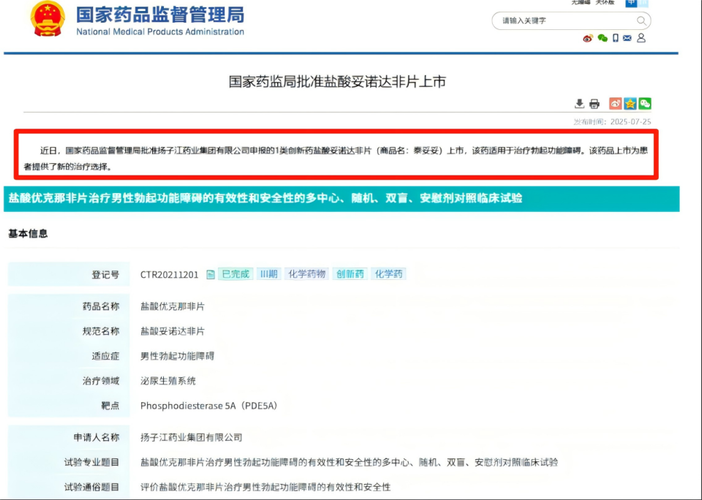
Task: Click the applicant value 扬子江药业集团有限公司
Action: pyautogui.click(x=191, y=437)
